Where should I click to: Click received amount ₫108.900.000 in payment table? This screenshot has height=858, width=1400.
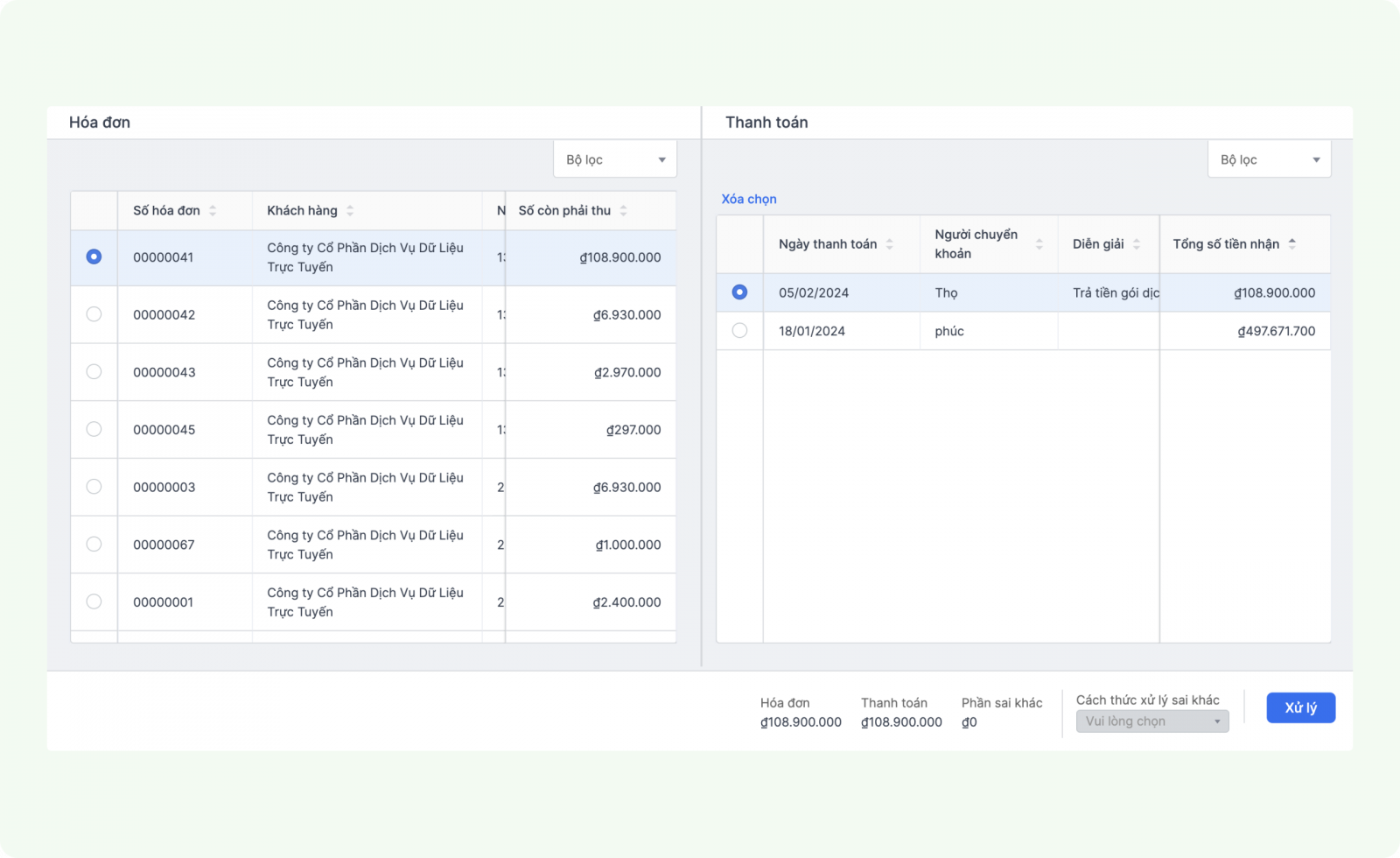click(x=1275, y=293)
